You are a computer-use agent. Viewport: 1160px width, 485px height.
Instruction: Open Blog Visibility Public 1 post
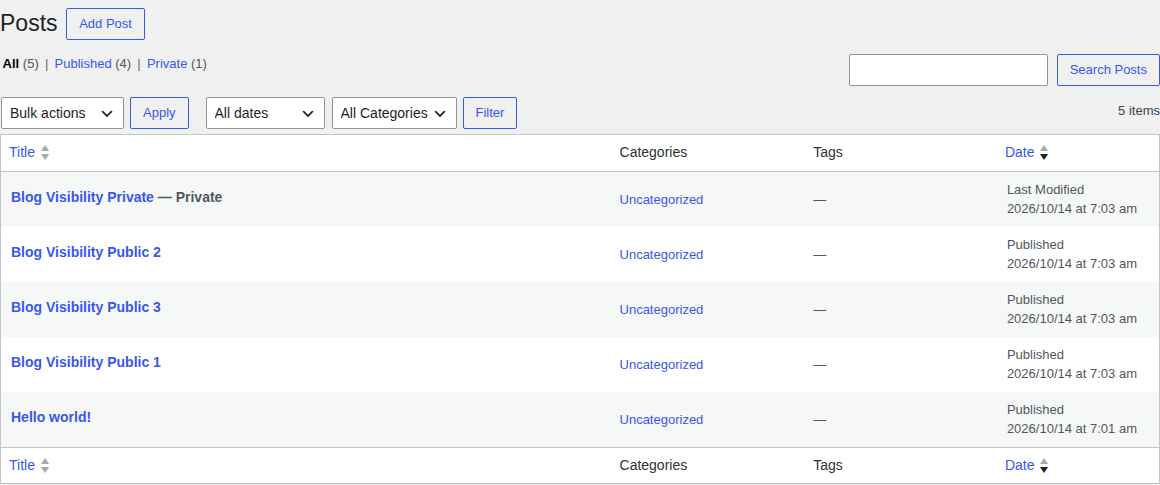click(86, 362)
